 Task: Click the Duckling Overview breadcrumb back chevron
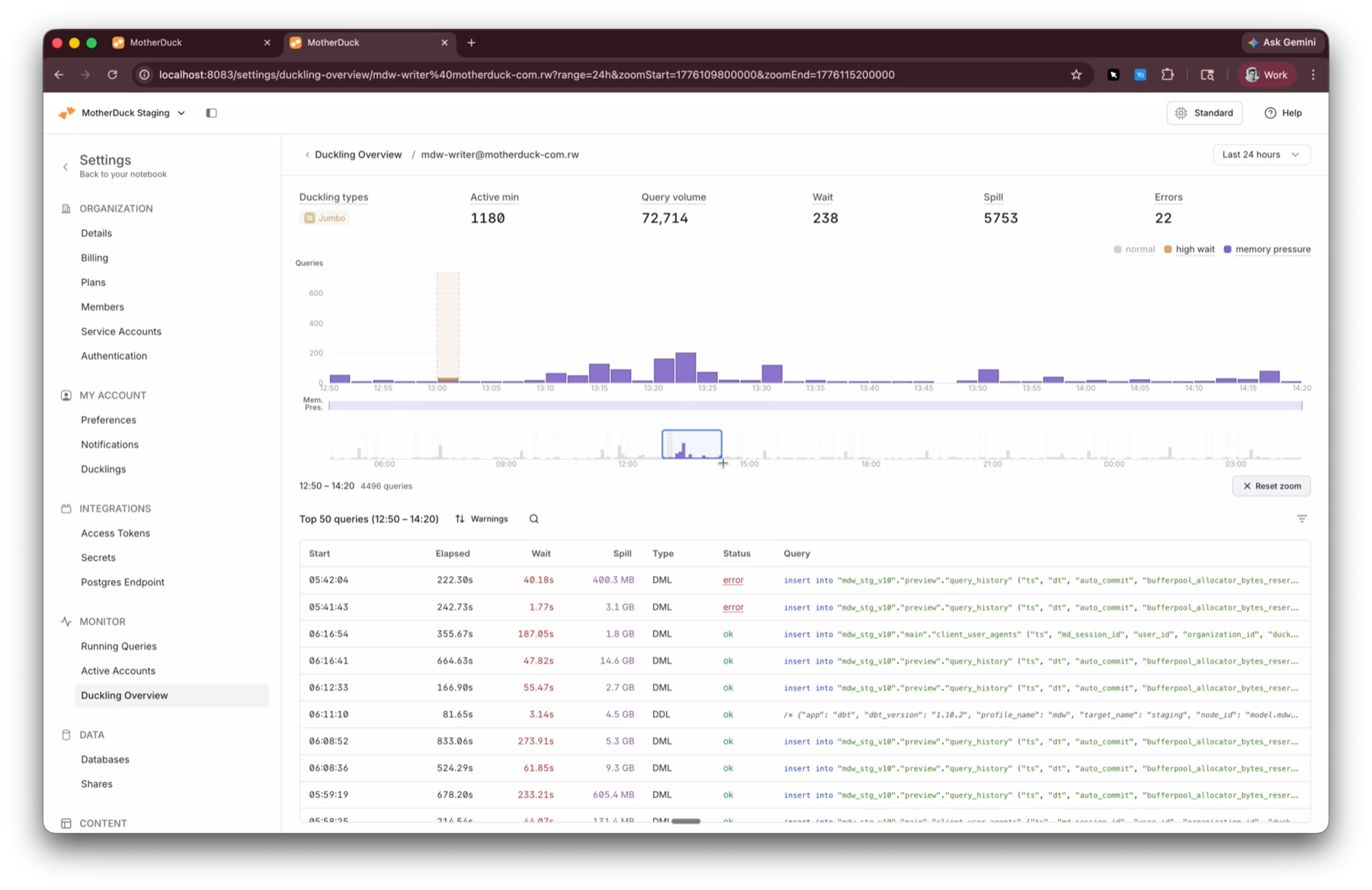307,155
